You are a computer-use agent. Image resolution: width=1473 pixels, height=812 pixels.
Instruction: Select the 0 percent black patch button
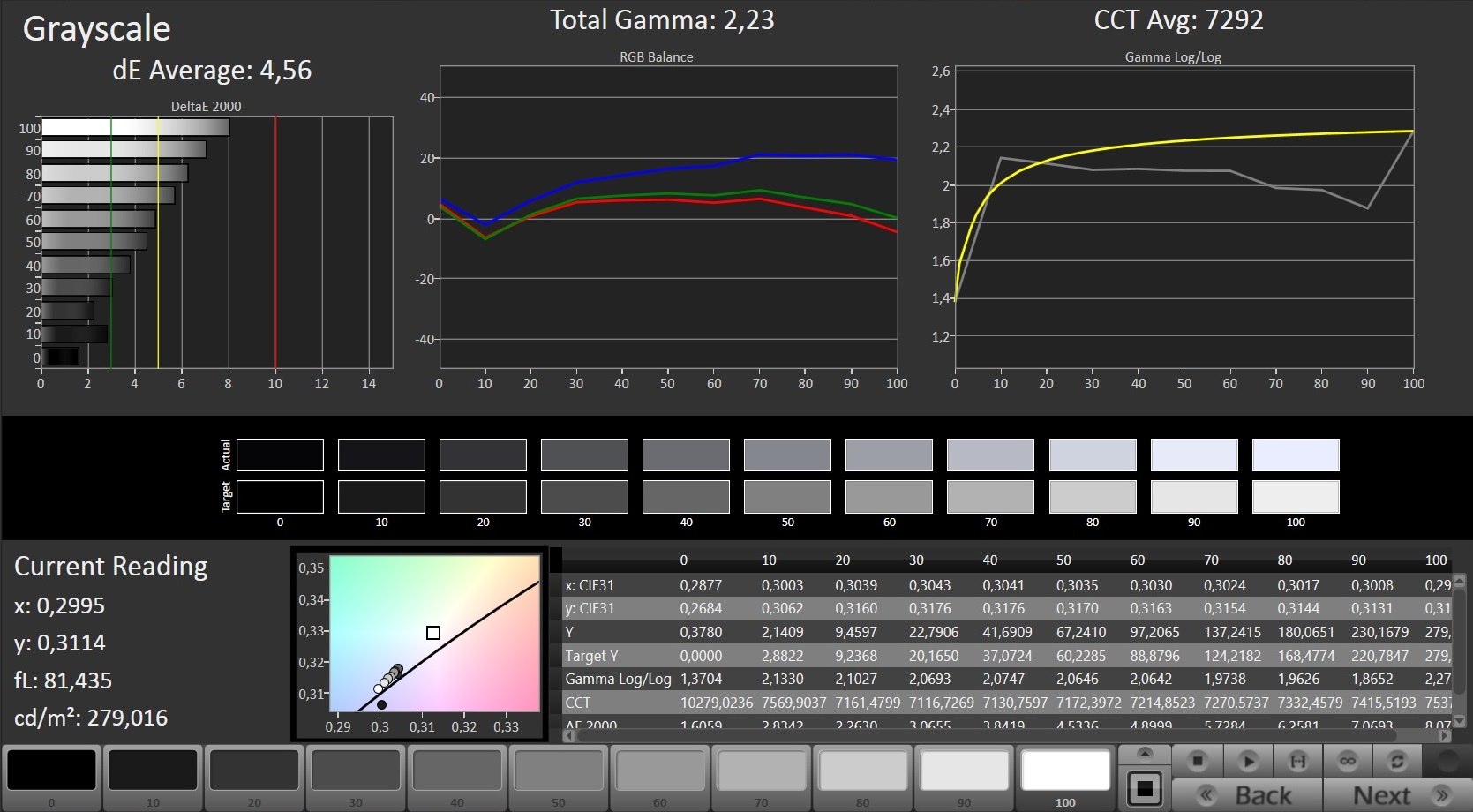pyautogui.click(x=52, y=771)
